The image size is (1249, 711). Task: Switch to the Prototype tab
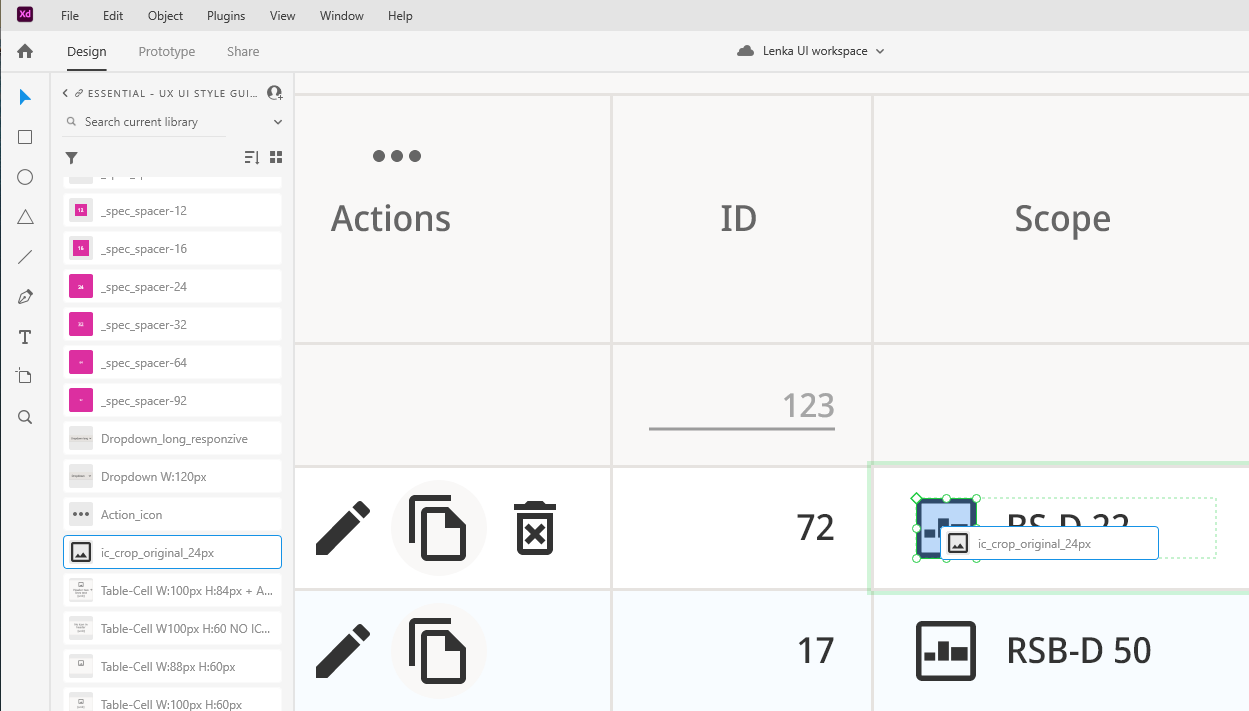click(166, 51)
